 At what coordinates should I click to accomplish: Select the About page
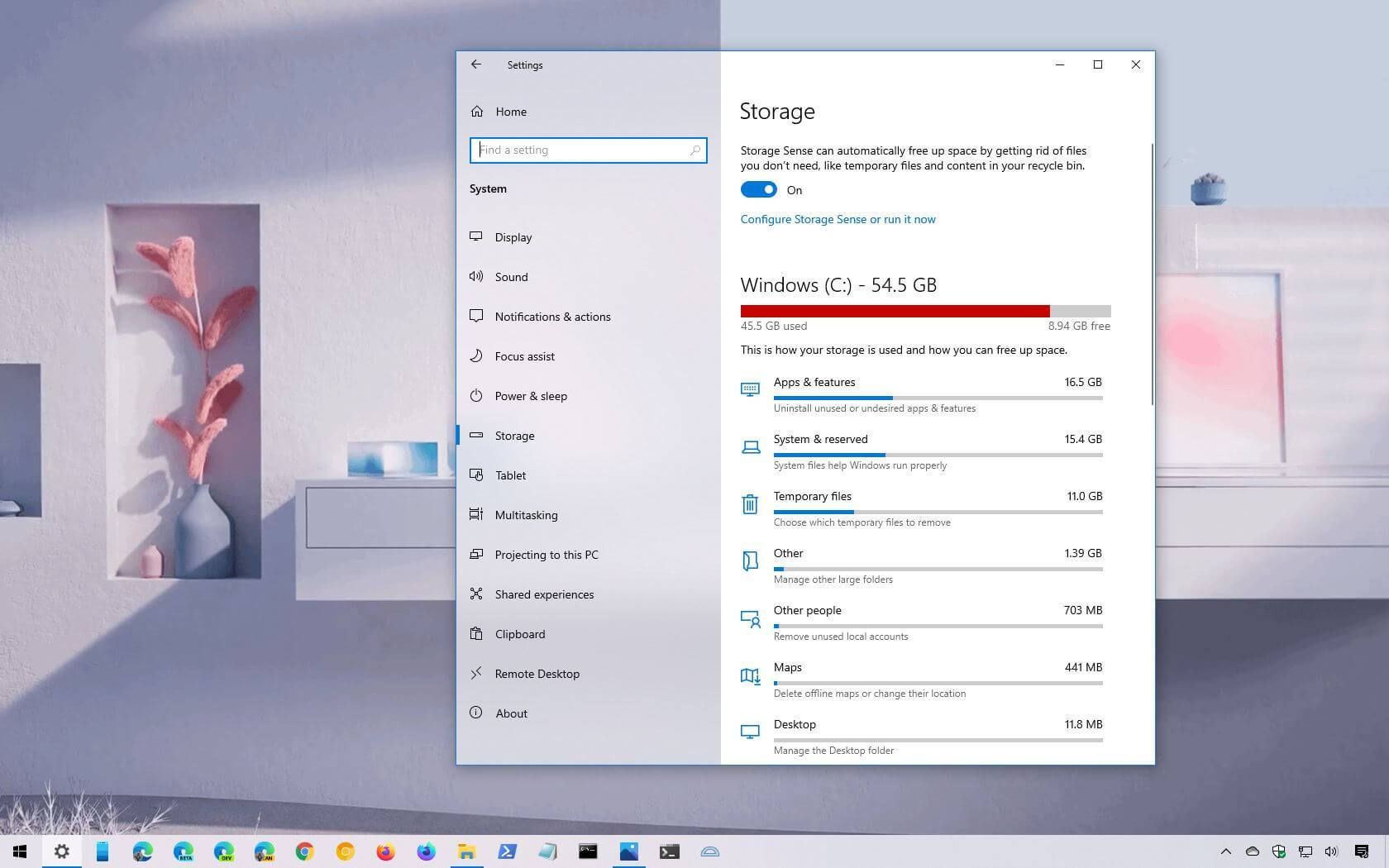[x=511, y=713]
